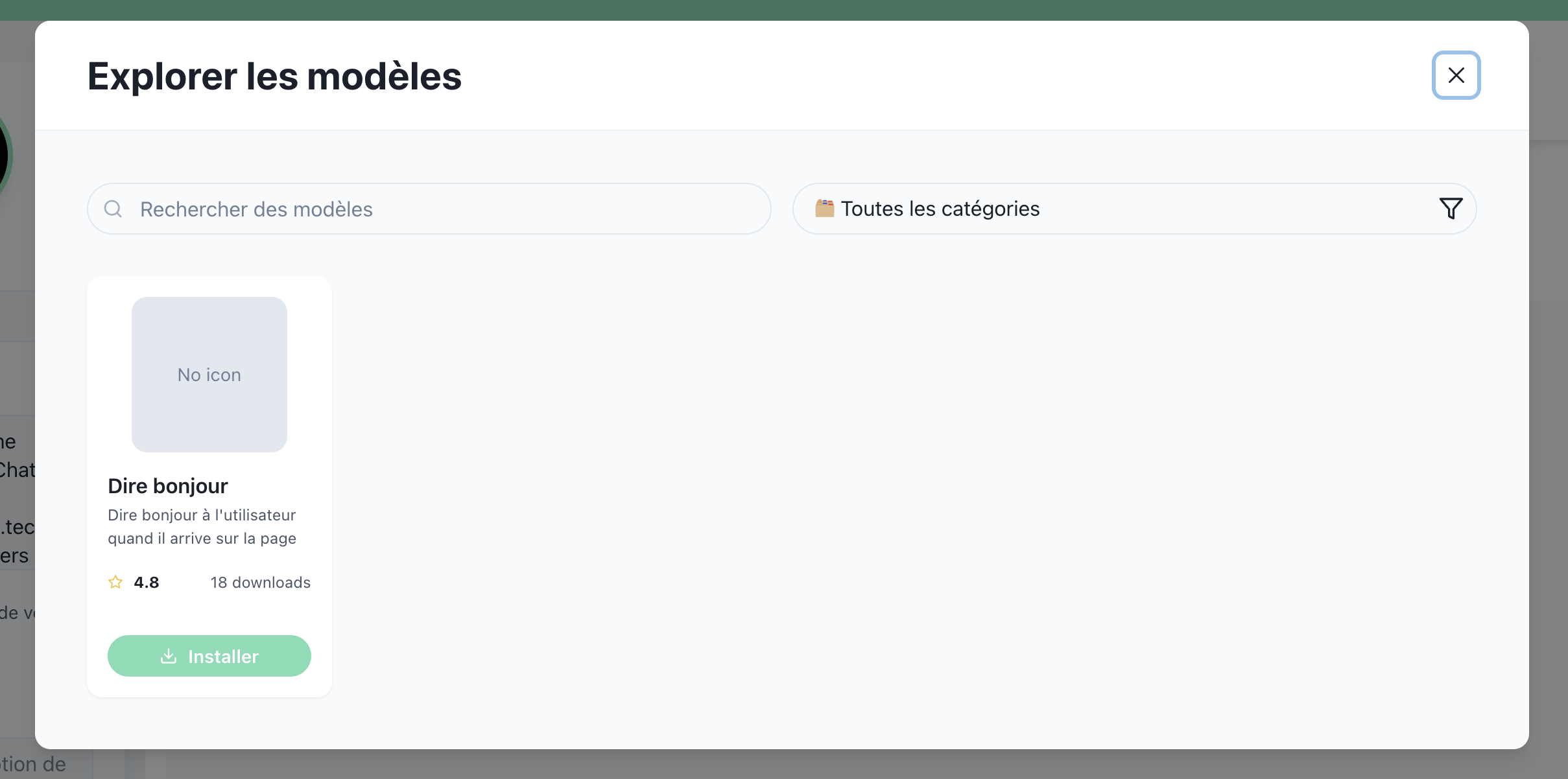
Task: Install the "Dire bonjour" template
Action: (209, 656)
